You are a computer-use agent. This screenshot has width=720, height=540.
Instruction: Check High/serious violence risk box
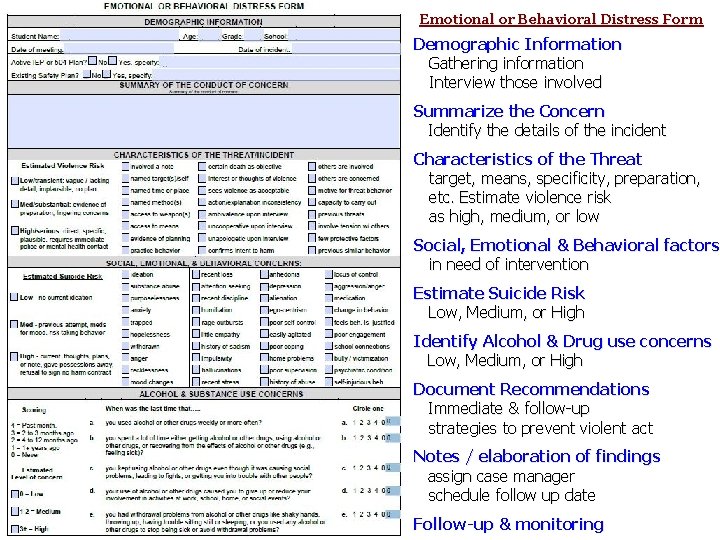coord(15,231)
